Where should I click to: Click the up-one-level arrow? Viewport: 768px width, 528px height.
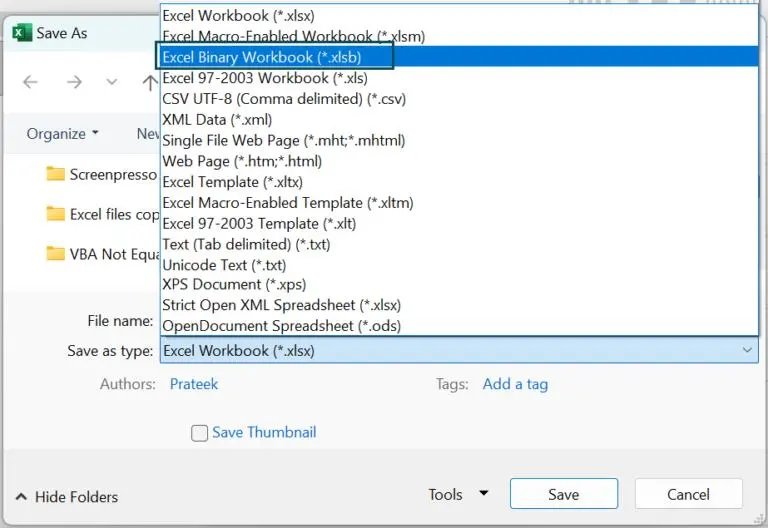tap(150, 82)
